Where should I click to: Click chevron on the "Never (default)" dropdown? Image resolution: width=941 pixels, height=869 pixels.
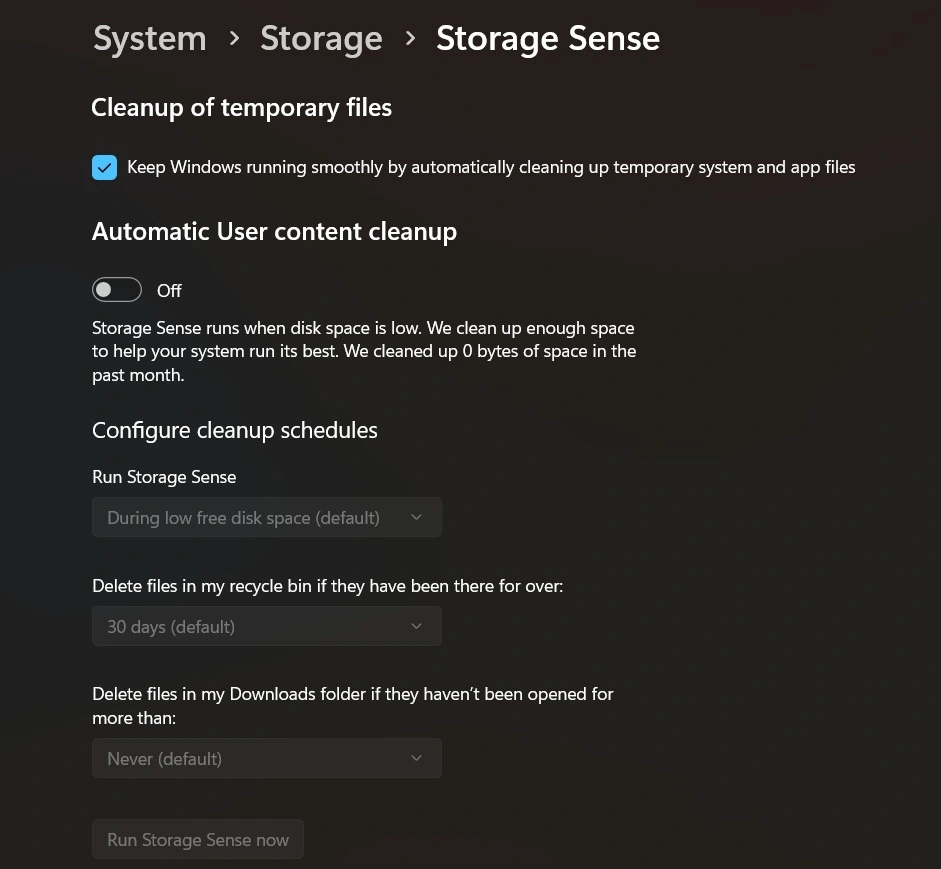click(x=416, y=758)
